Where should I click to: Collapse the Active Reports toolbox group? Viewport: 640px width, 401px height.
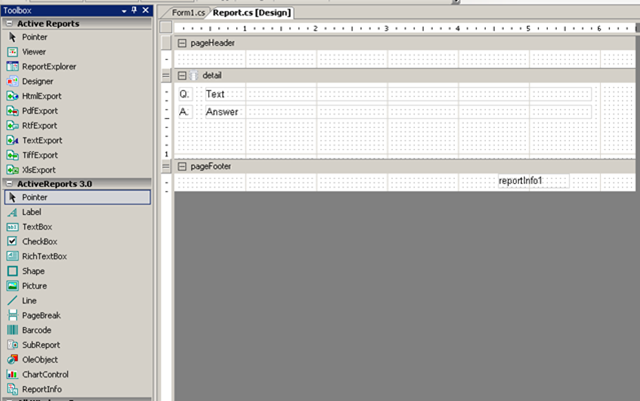tap(8, 22)
